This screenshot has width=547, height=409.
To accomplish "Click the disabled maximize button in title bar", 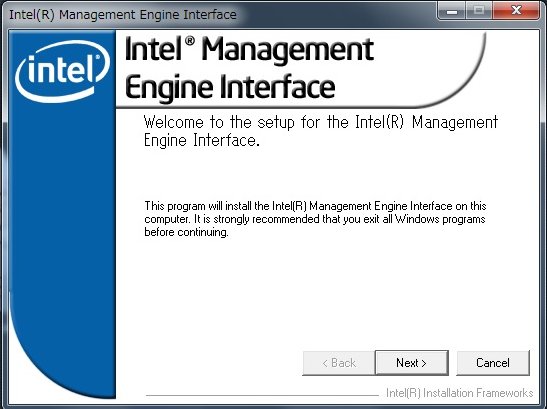I will tap(479, 10).
